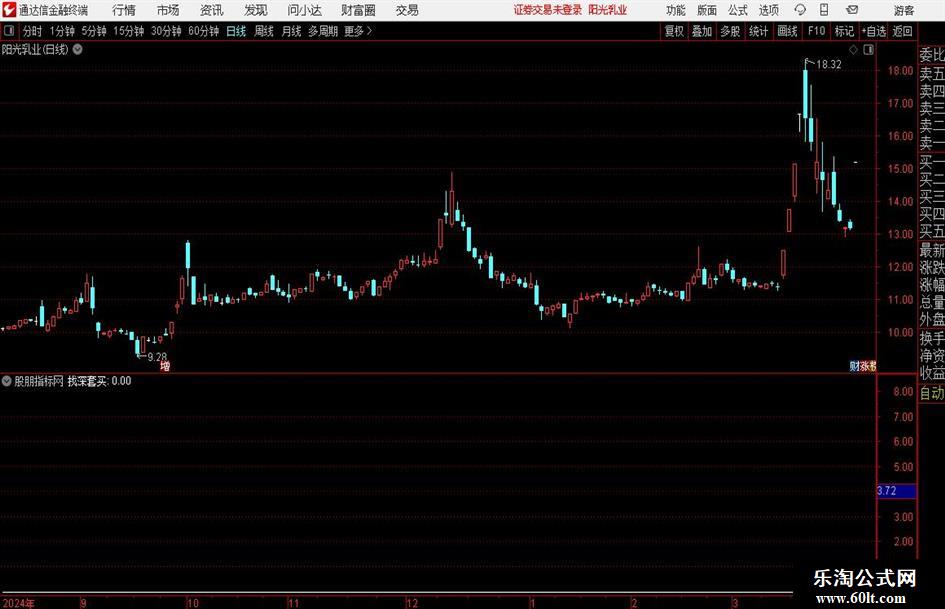Click the month 12 timeline marker
The image size is (945, 609).
click(412, 603)
